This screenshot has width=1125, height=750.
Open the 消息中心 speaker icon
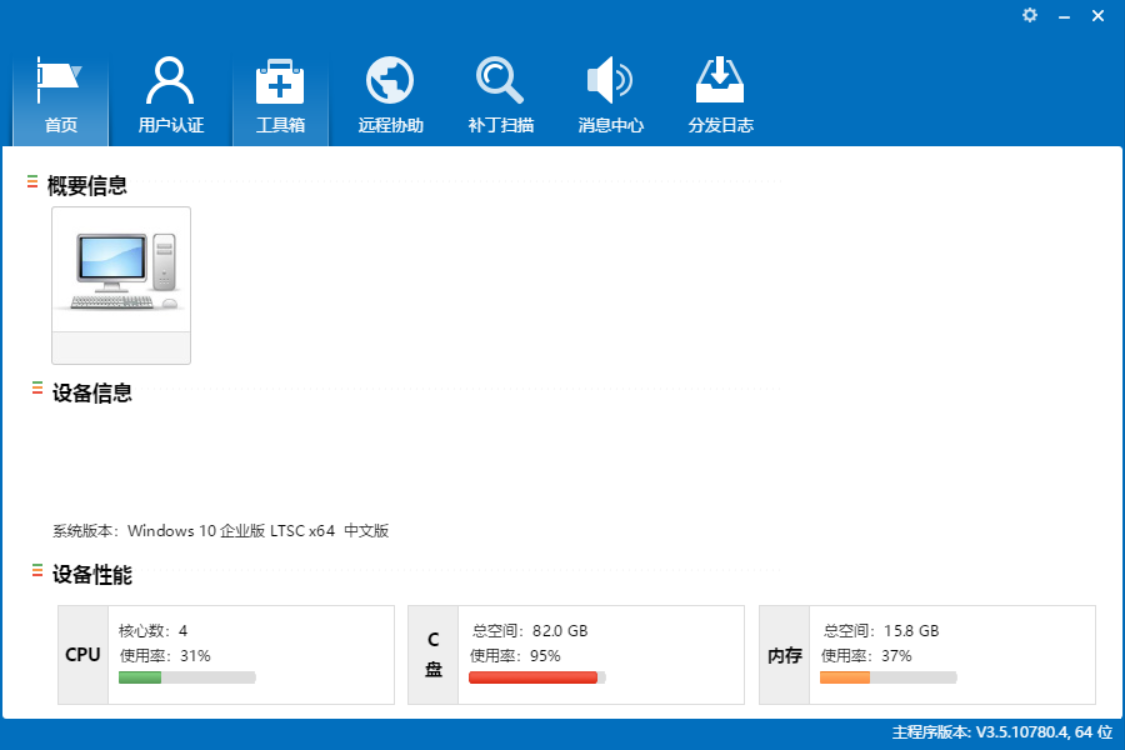610,80
